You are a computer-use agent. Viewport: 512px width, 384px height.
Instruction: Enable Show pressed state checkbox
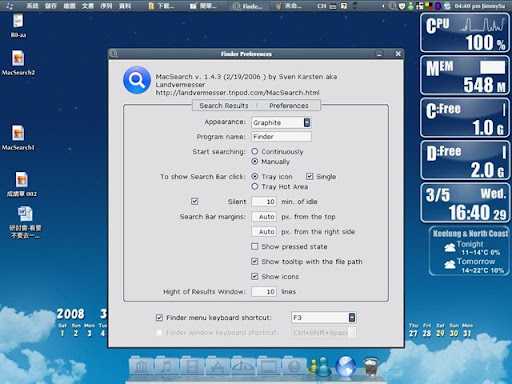point(255,246)
